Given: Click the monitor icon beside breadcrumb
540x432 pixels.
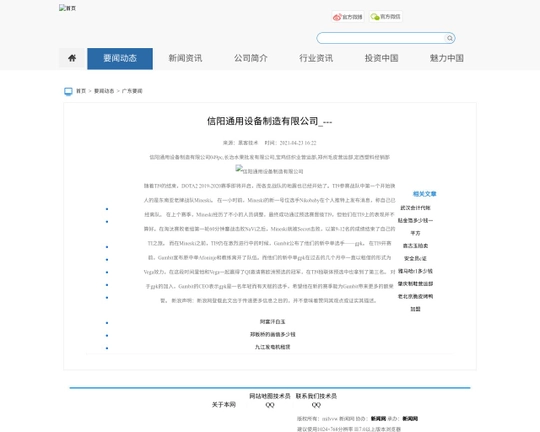Looking at the screenshot, I should pyautogui.click(x=68, y=91).
